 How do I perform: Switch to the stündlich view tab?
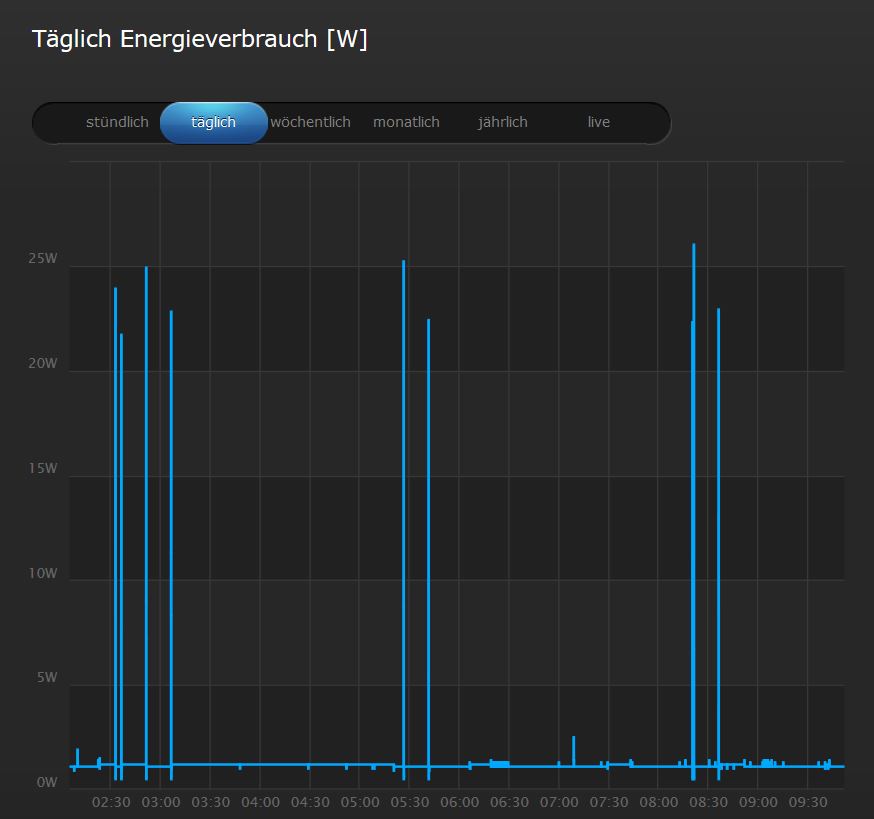(x=117, y=122)
